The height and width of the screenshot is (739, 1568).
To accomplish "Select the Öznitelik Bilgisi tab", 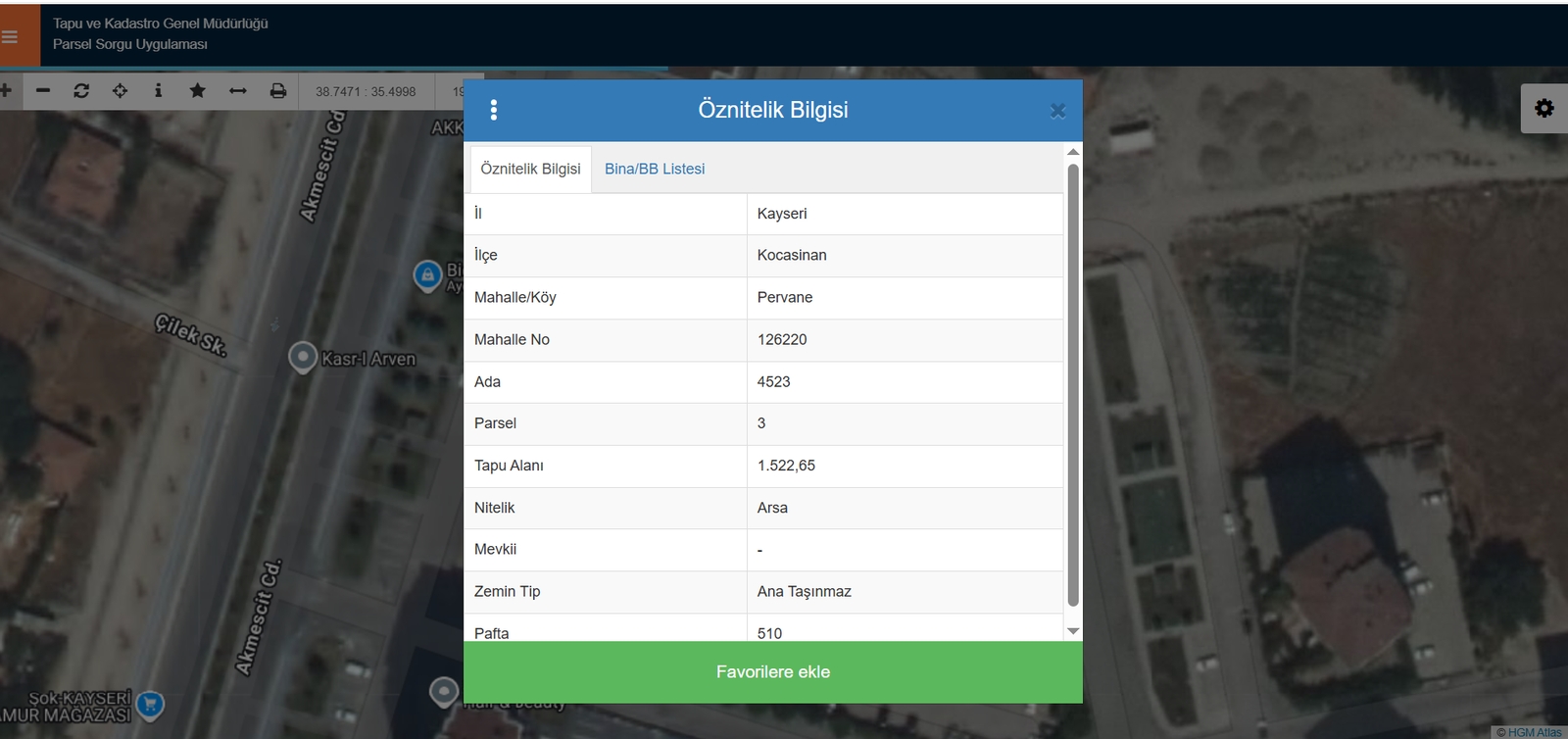I will [530, 169].
